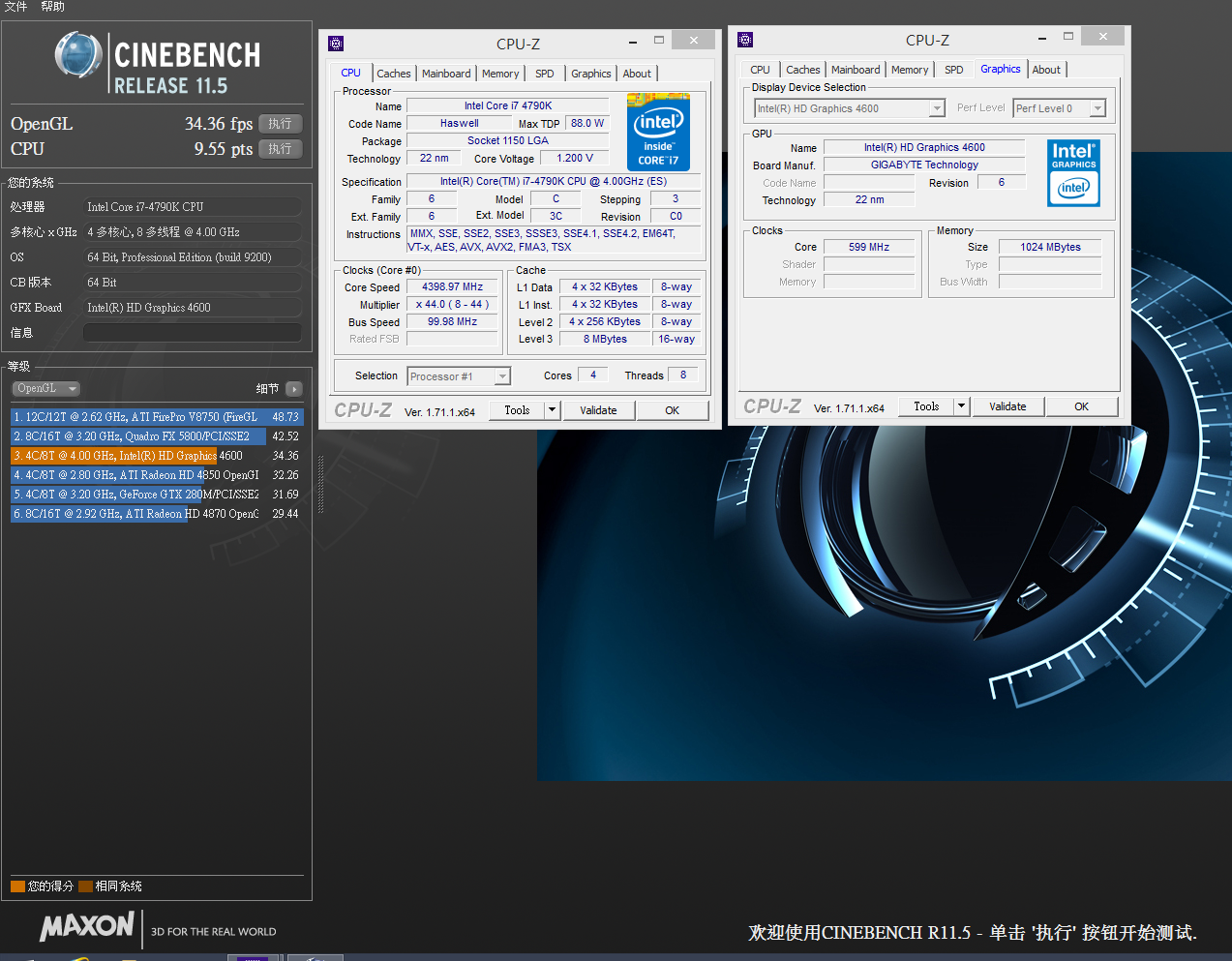The width and height of the screenshot is (1232, 961).
Task: Open the Display Device Selection dropdown
Action: click(x=849, y=108)
